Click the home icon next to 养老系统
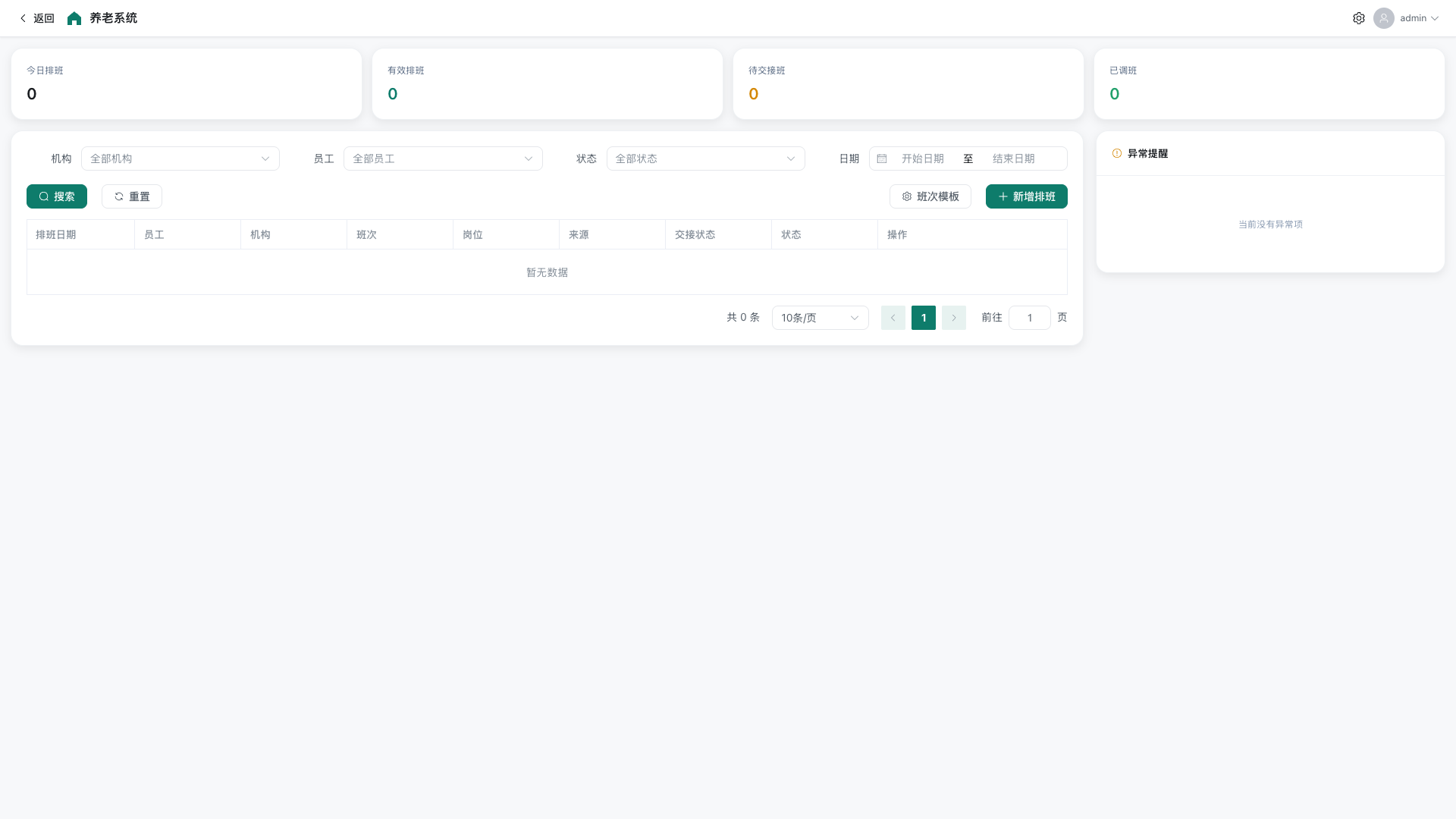 [74, 17]
